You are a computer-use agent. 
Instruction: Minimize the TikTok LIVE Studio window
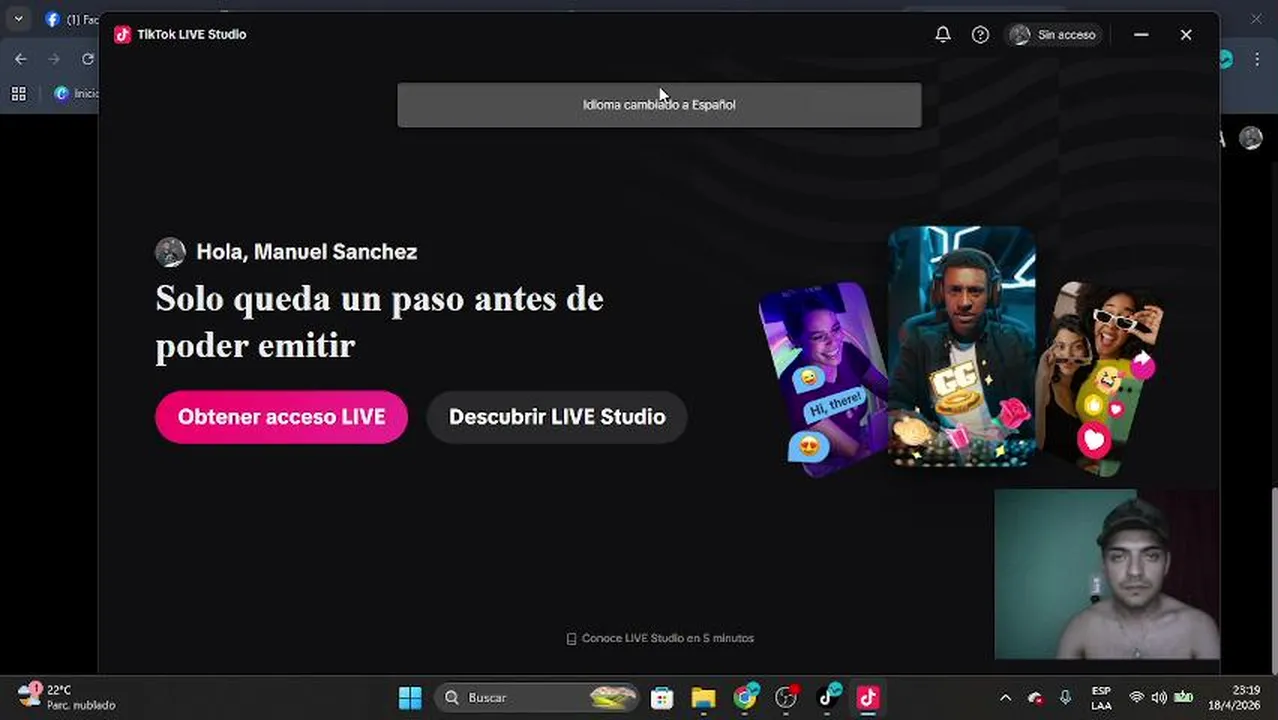click(x=1141, y=35)
